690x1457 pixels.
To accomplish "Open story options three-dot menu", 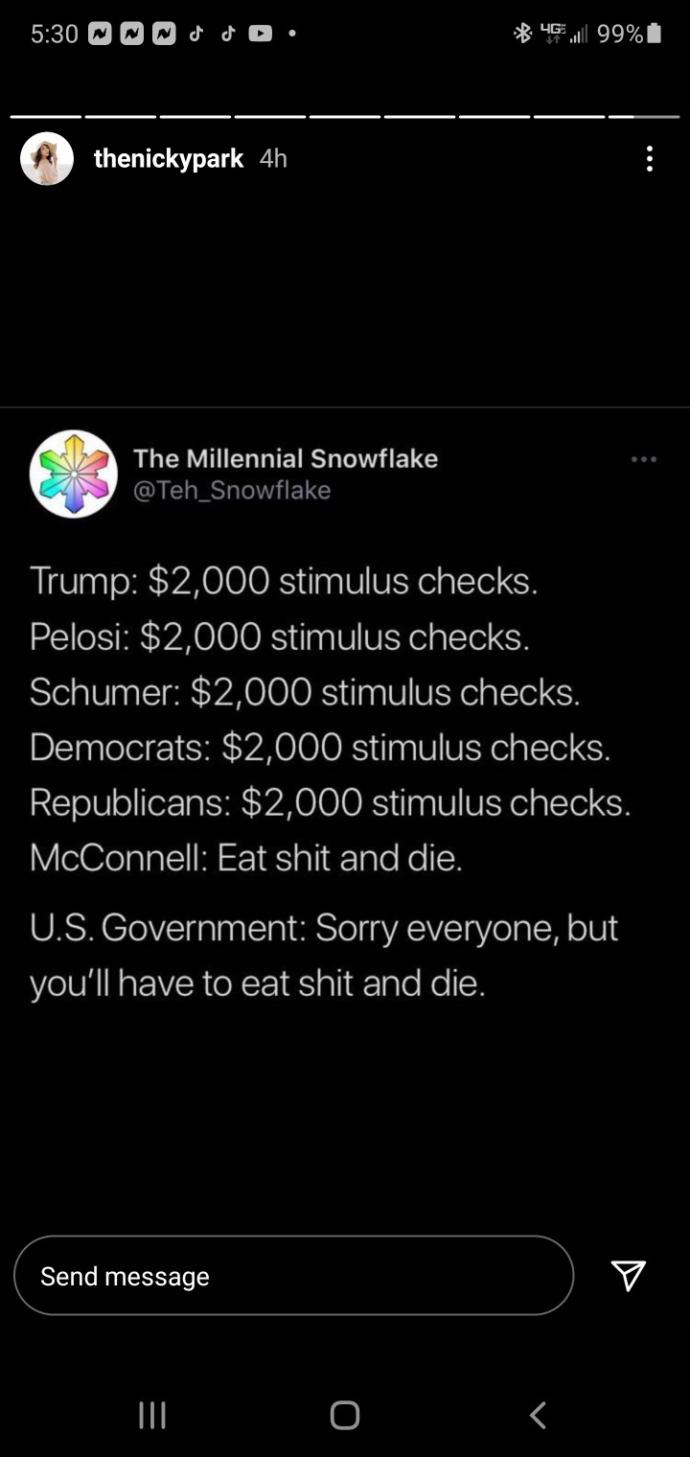I will point(650,159).
